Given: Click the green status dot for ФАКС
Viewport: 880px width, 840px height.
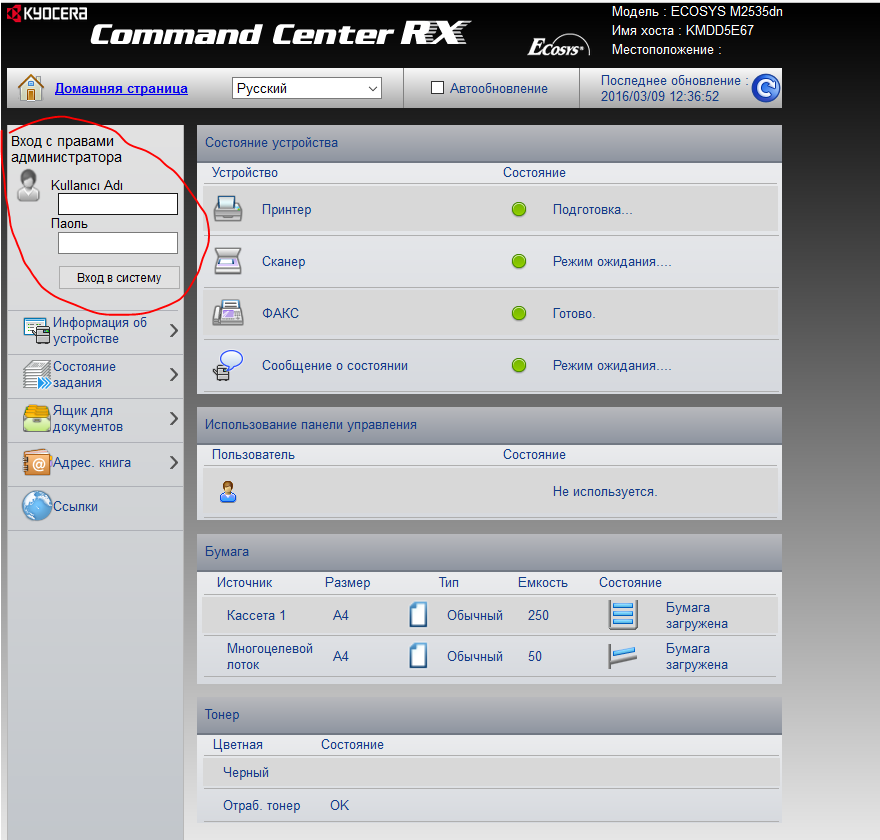Looking at the screenshot, I should (x=519, y=313).
